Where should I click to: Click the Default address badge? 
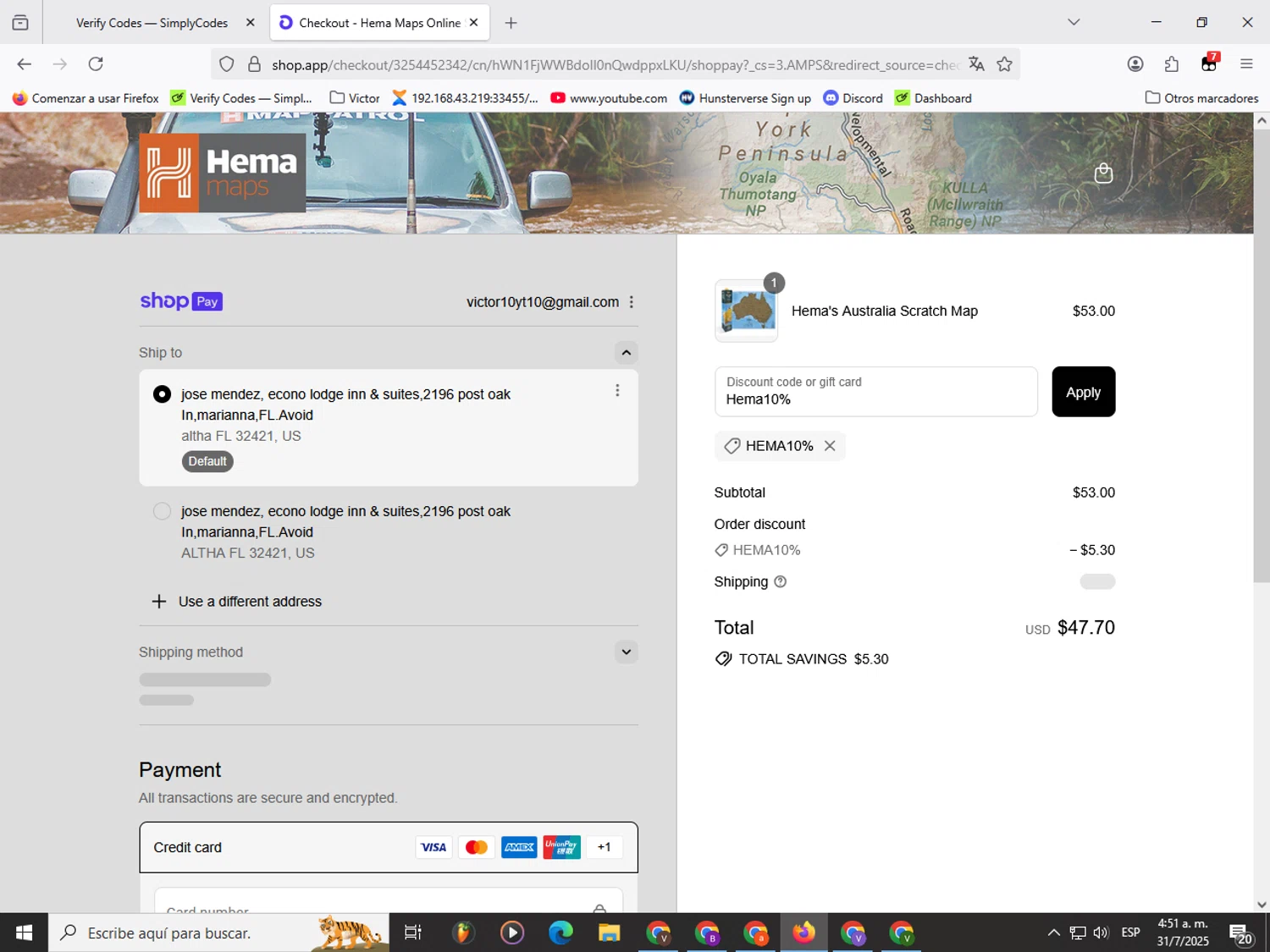pyautogui.click(x=207, y=461)
